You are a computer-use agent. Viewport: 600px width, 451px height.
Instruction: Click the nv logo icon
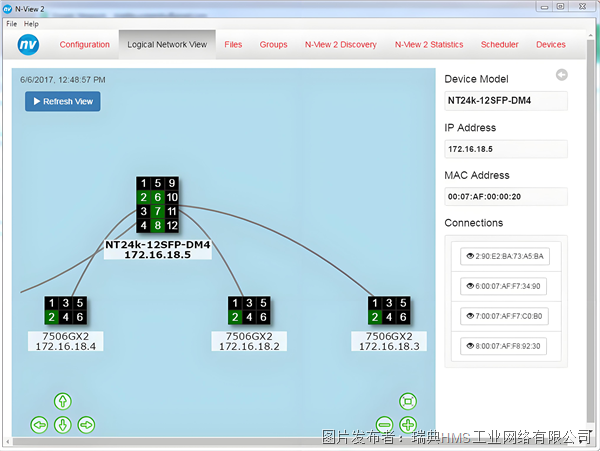(28, 44)
